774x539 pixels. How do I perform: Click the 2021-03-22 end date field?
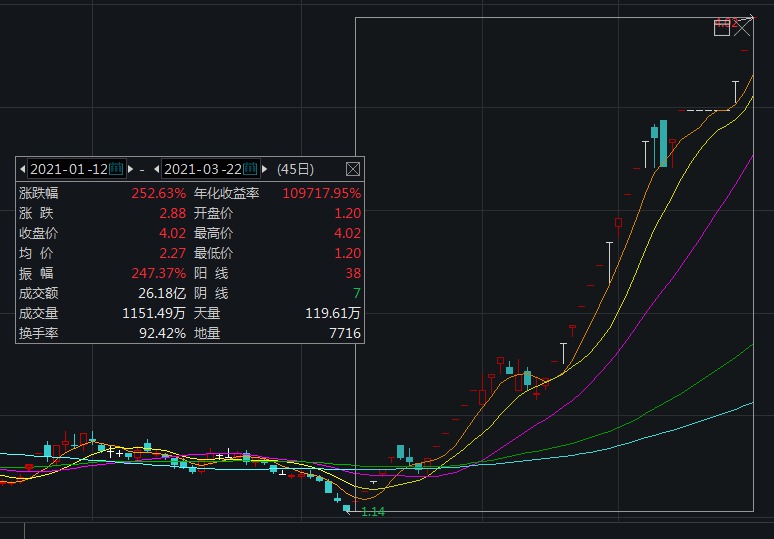[x=202, y=169]
